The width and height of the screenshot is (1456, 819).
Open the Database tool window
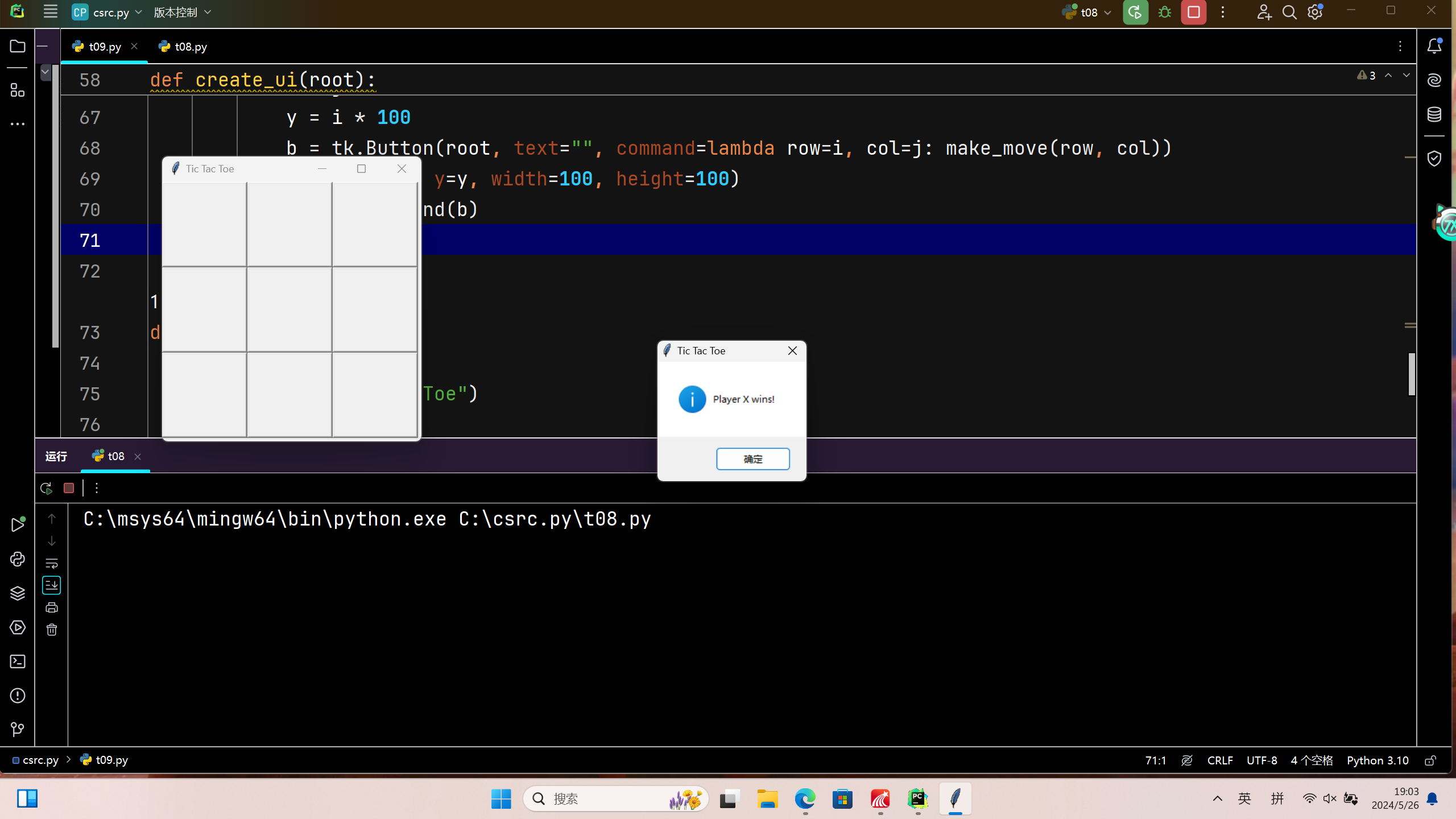(x=1434, y=114)
